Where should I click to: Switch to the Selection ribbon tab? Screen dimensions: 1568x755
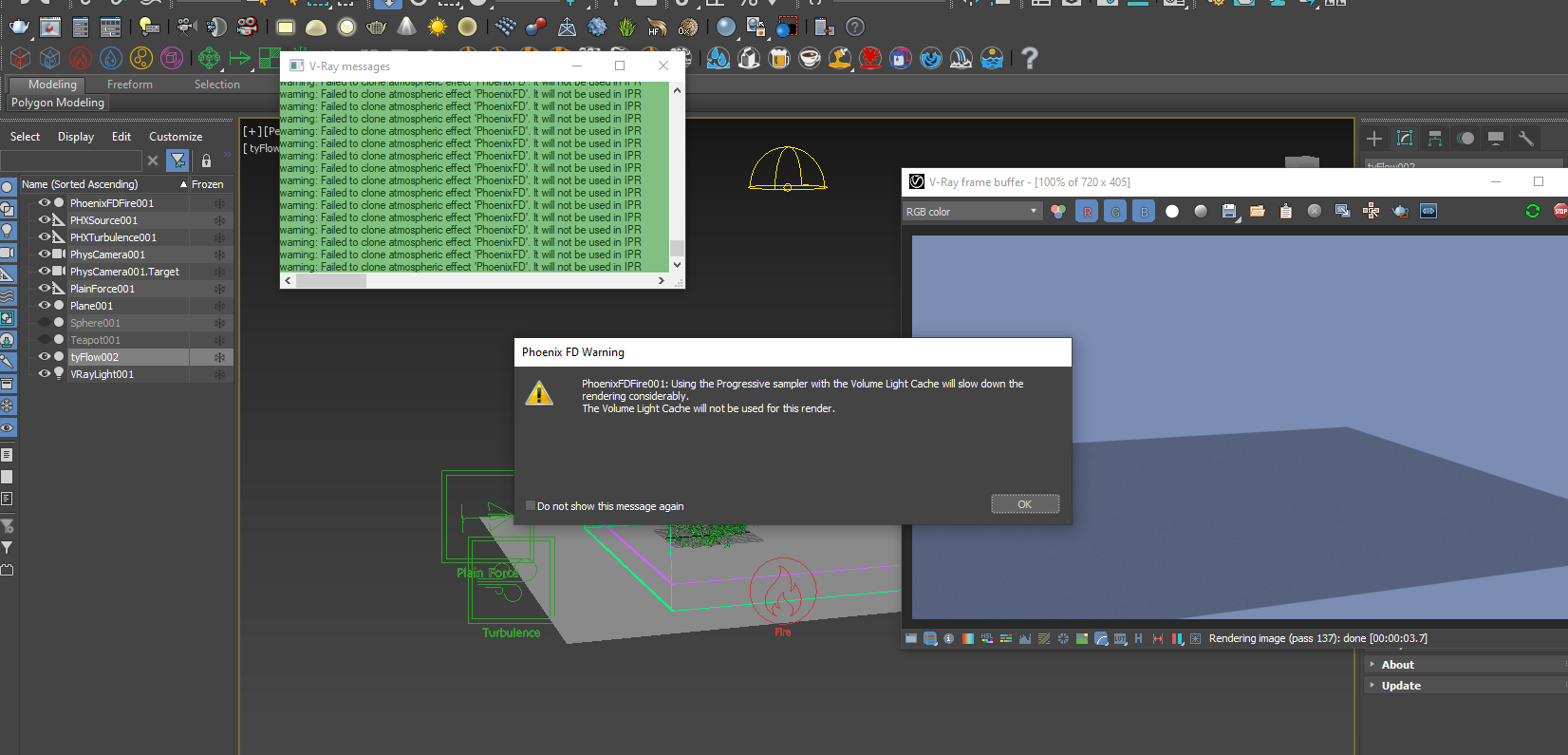tap(217, 85)
